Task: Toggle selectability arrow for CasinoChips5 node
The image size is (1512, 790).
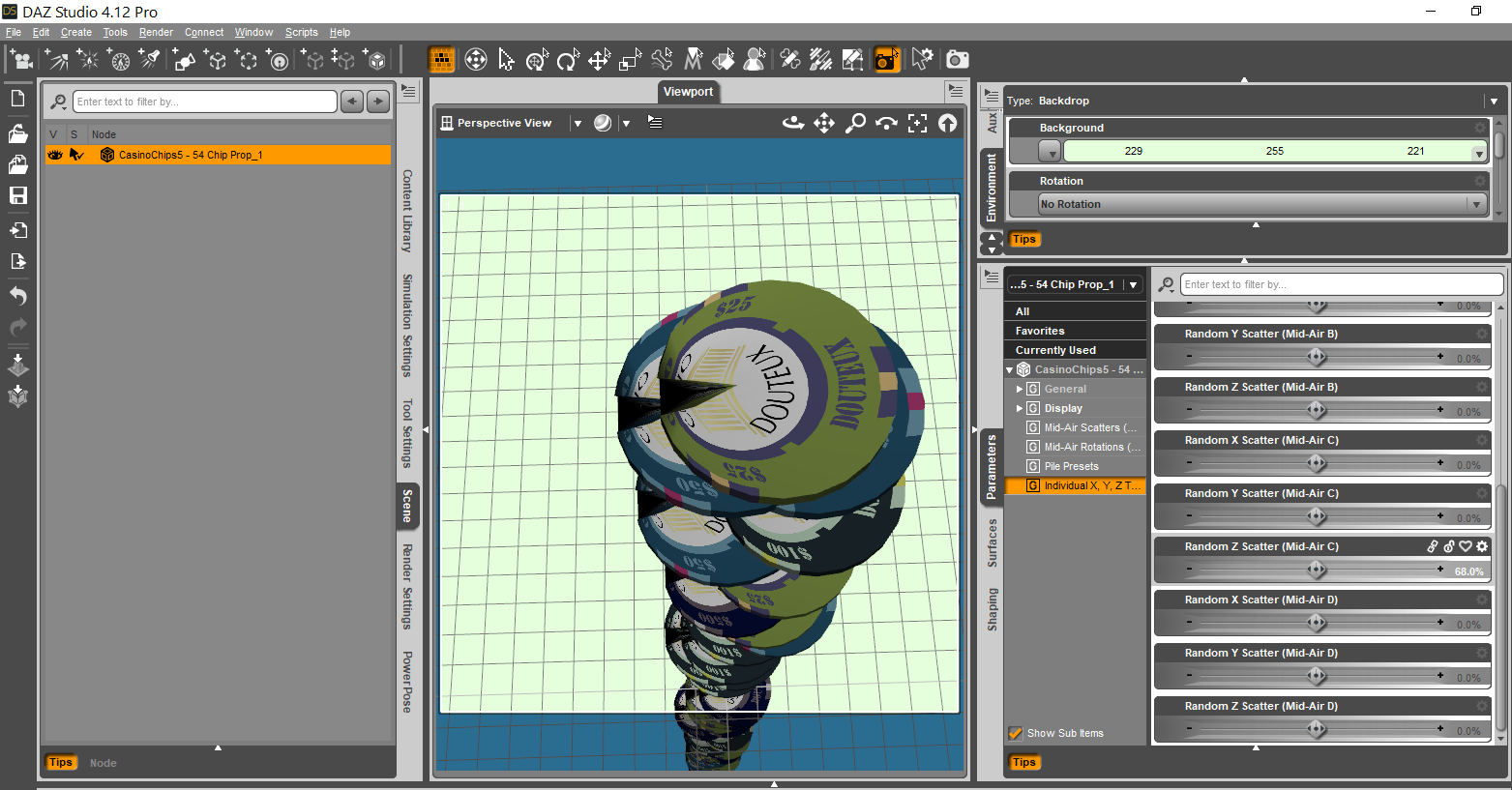Action: coord(76,155)
